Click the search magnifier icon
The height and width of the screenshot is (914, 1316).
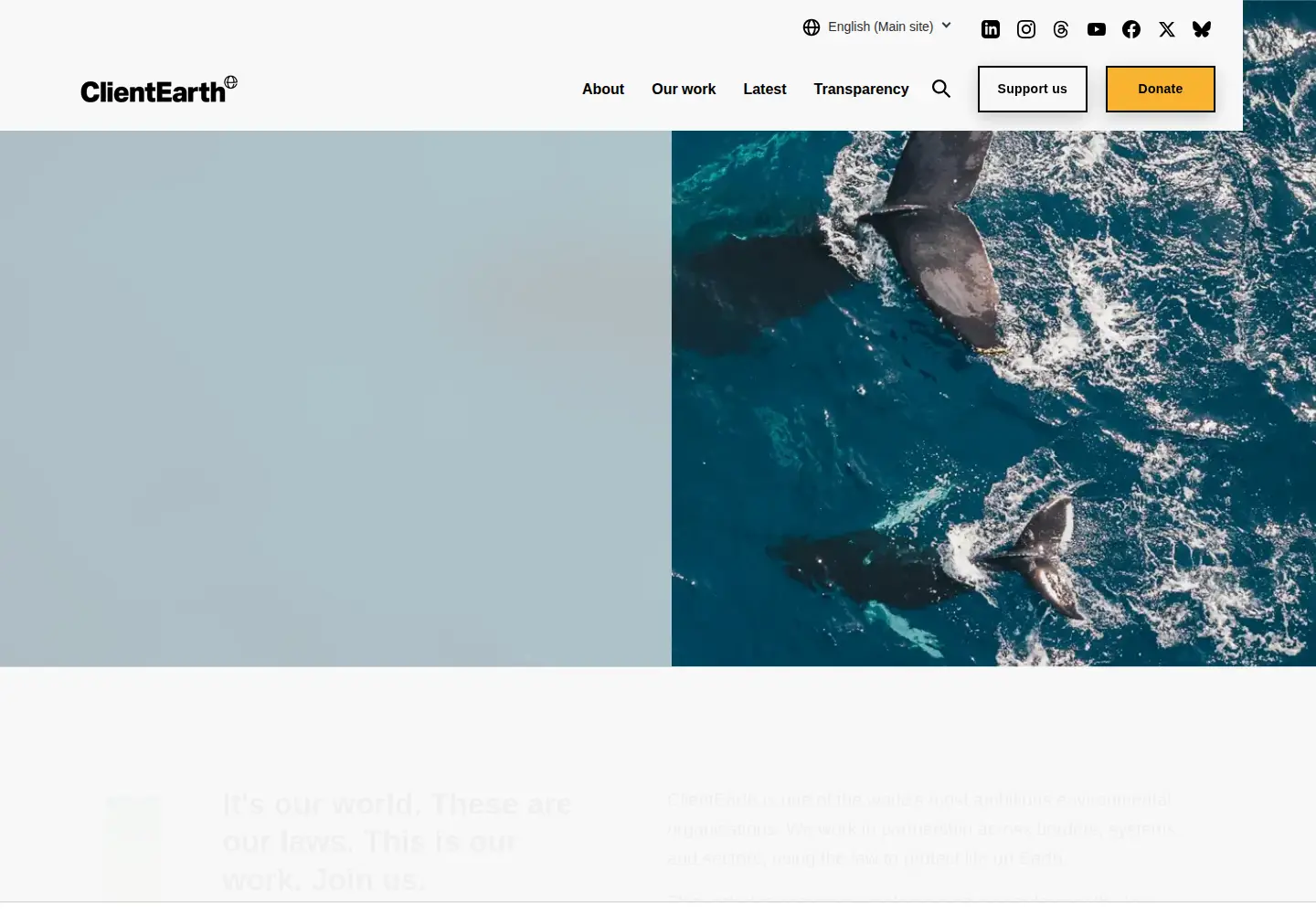941,89
